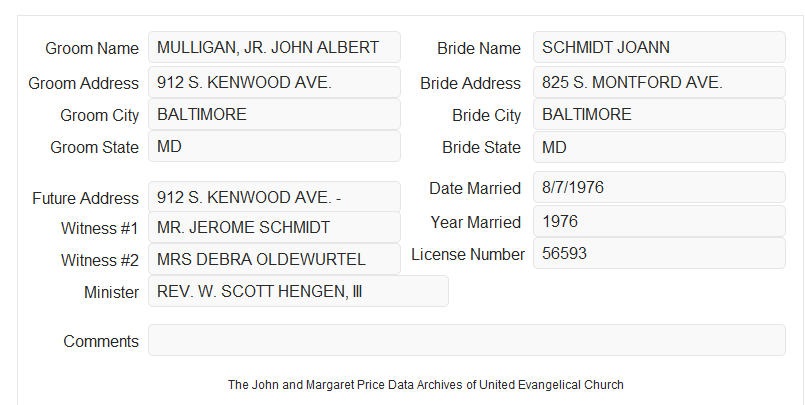
Task: Click the Minister input field
Action: click(298, 291)
